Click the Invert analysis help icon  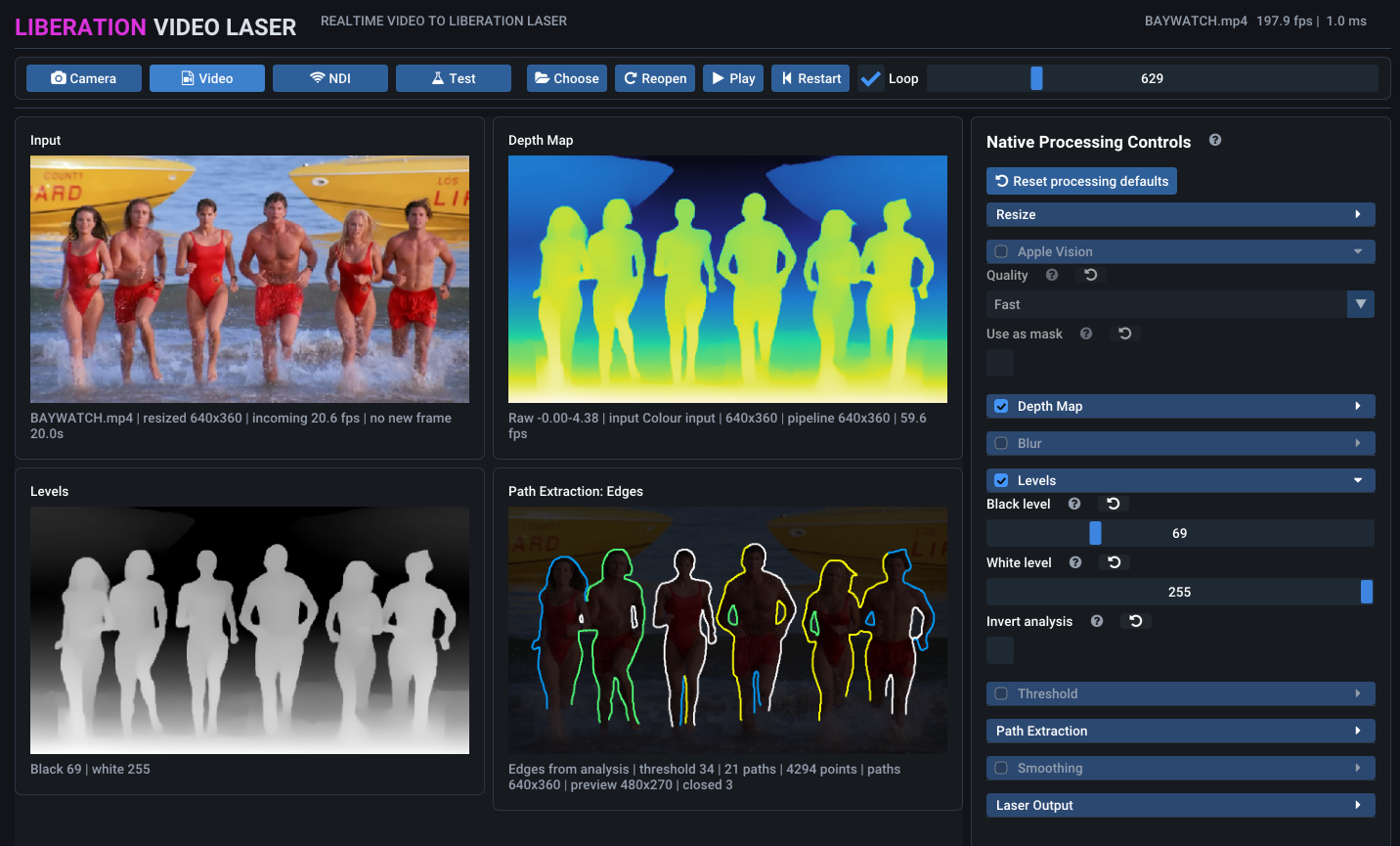click(1097, 621)
